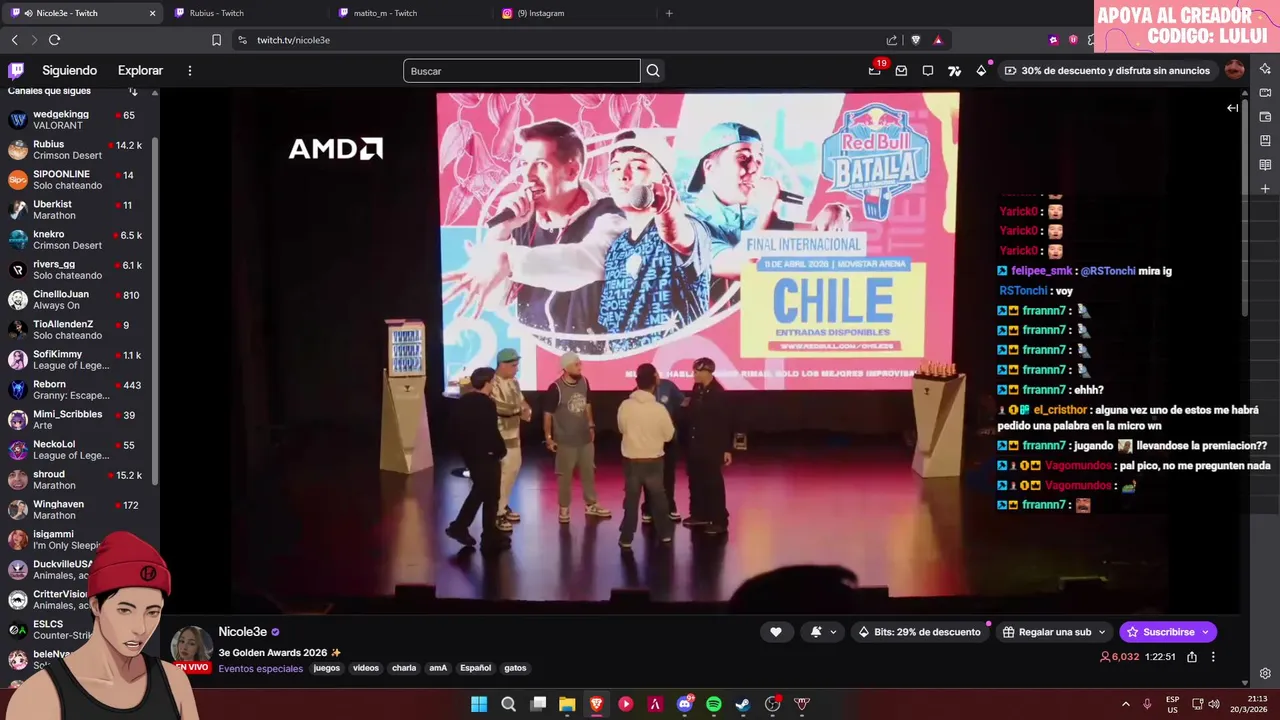Click 30% de descuento ad-free offer
Image resolution: width=1280 pixels, height=720 pixels.
1107,71
